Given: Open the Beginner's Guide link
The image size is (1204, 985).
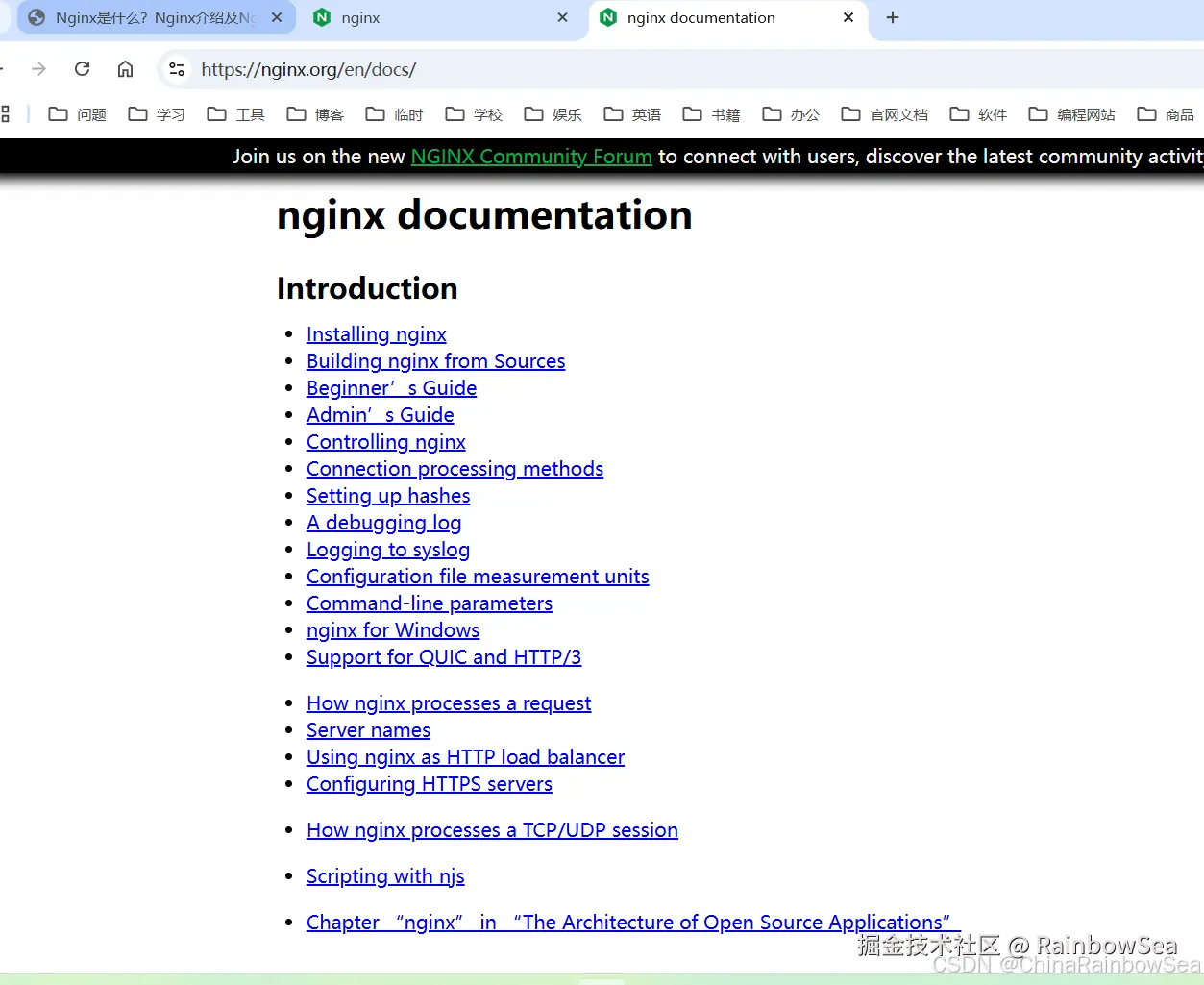Looking at the screenshot, I should 391,388.
